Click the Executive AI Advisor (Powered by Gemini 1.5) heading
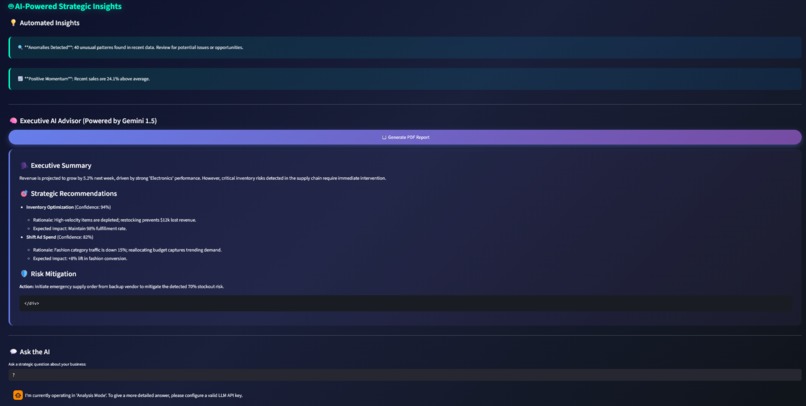Image resolution: width=806 pixels, height=406 pixels. [x=88, y=121]
